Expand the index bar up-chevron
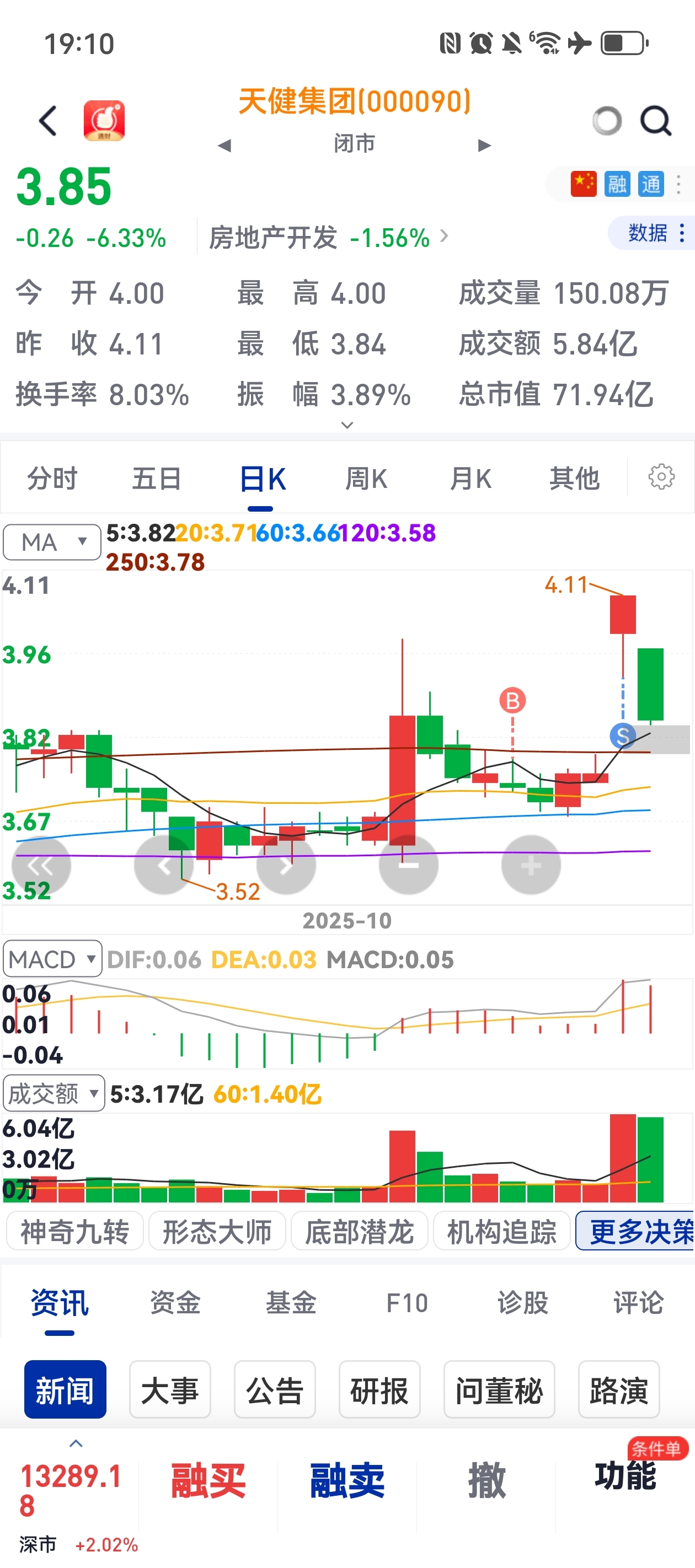 pyautogui.click(x=76, y=1443)
